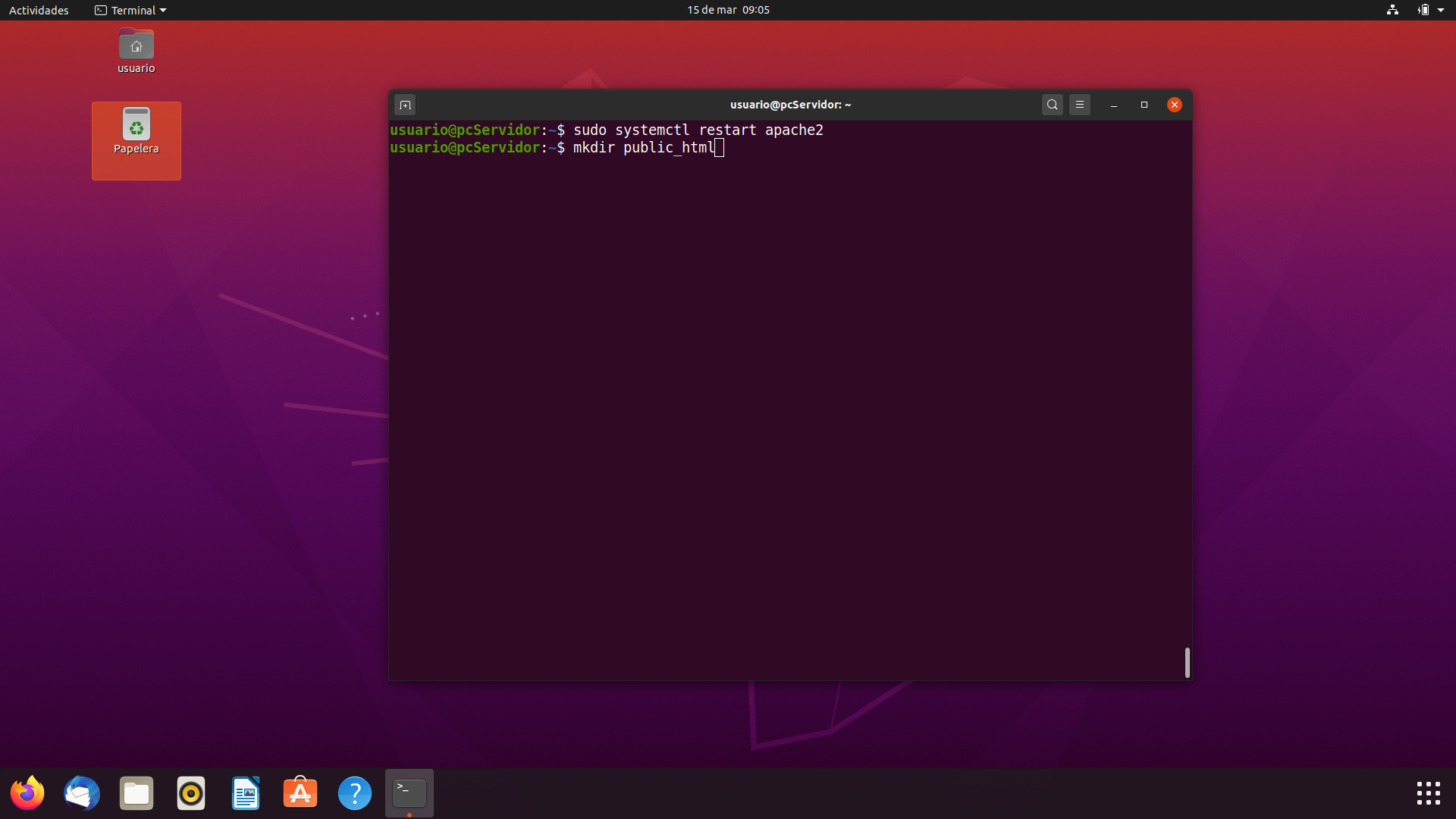The image size is (1456, 819).
Task: Open LibreOffice Writer from the dock
Action: pos(246,793)
